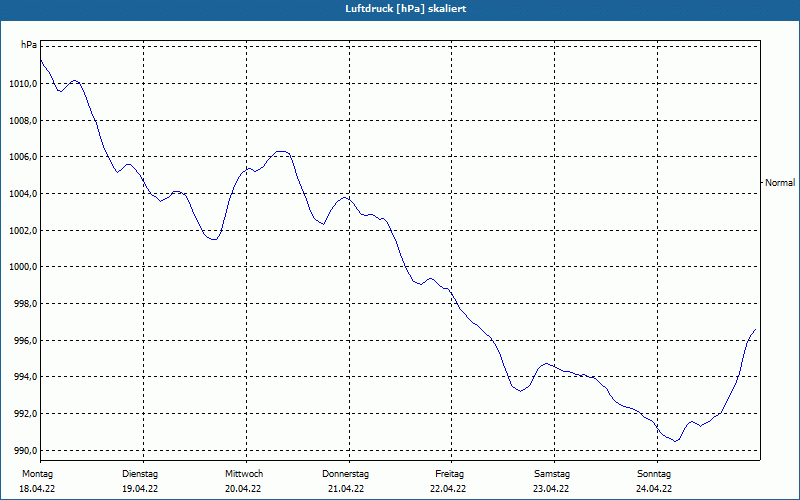Screen dimensions: 800x500
Task: Click the date 20.04.22
Action: (243, 489)
